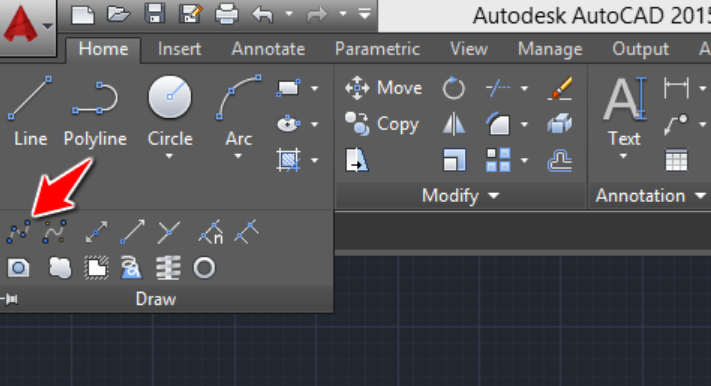Open the Hatch tool dropdown arrow
The width and height of the screenshot is (711, 386).
coord(314,161)
